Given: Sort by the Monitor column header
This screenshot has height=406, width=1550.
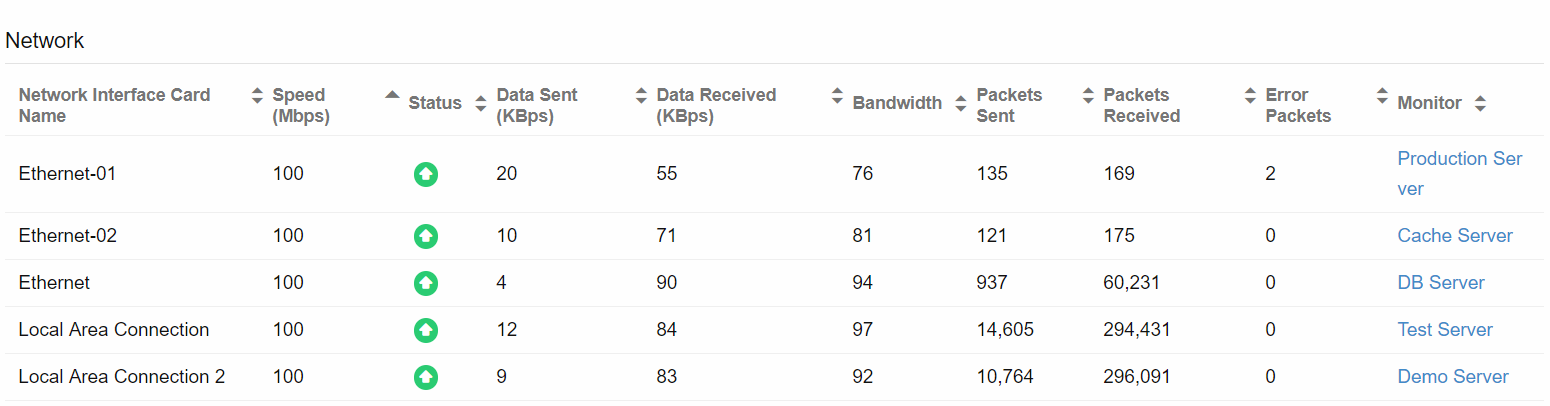Looking at the screenshot, I should coord(1430,103).
